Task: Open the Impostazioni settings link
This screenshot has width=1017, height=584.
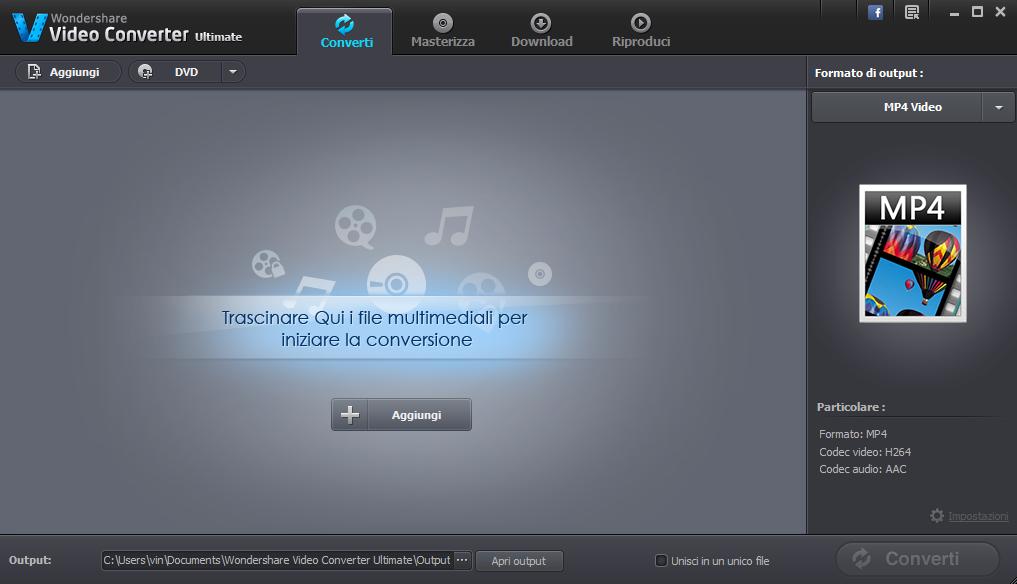Action: click(x=978, y=517)
